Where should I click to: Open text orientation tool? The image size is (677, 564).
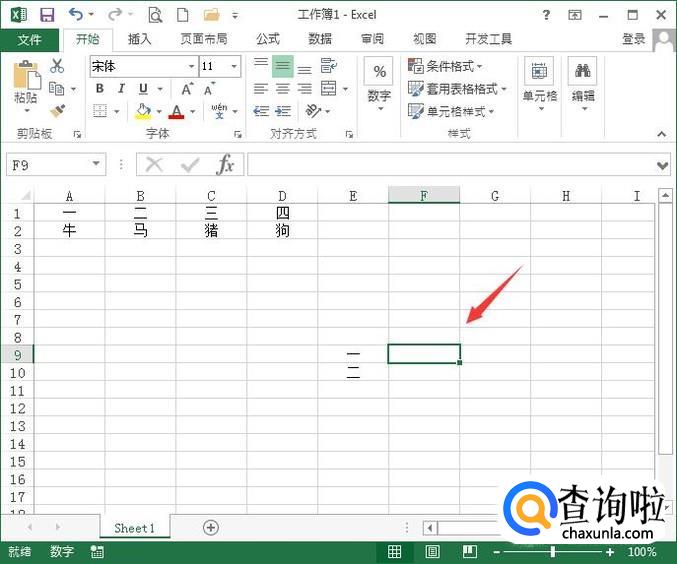tap(313, 111)
